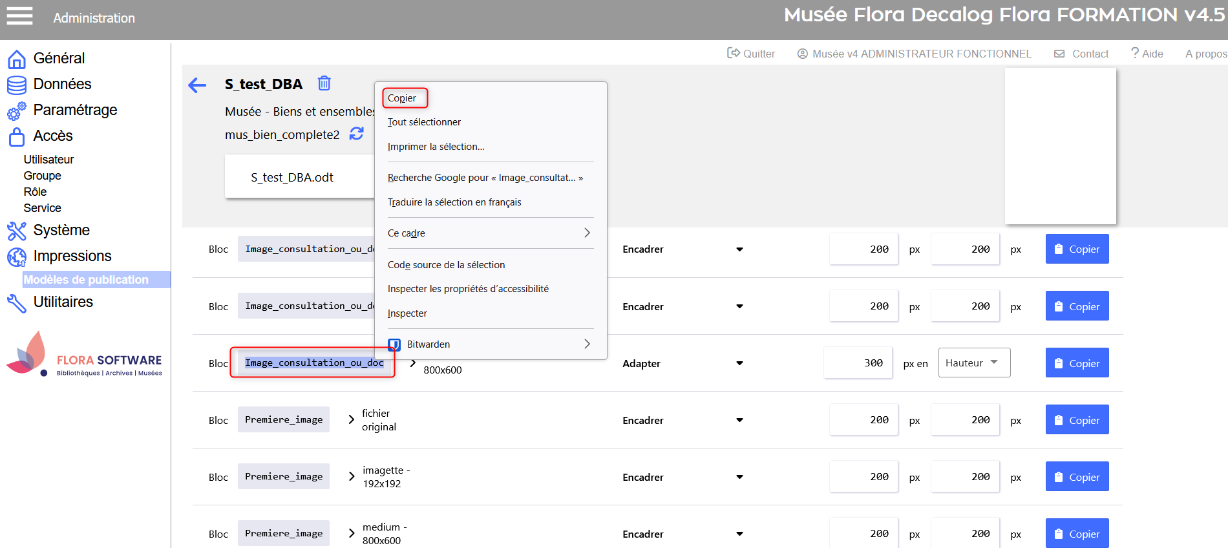This screenshot has height=548, width=1228.
Task: Select Tout sélectionner in context menu
Action: [424, 122]
